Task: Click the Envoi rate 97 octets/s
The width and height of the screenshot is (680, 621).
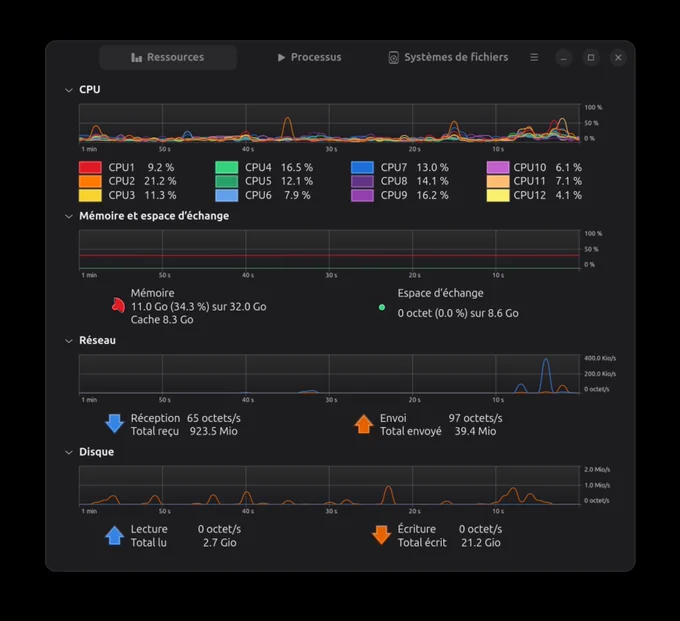Action: 475,418
